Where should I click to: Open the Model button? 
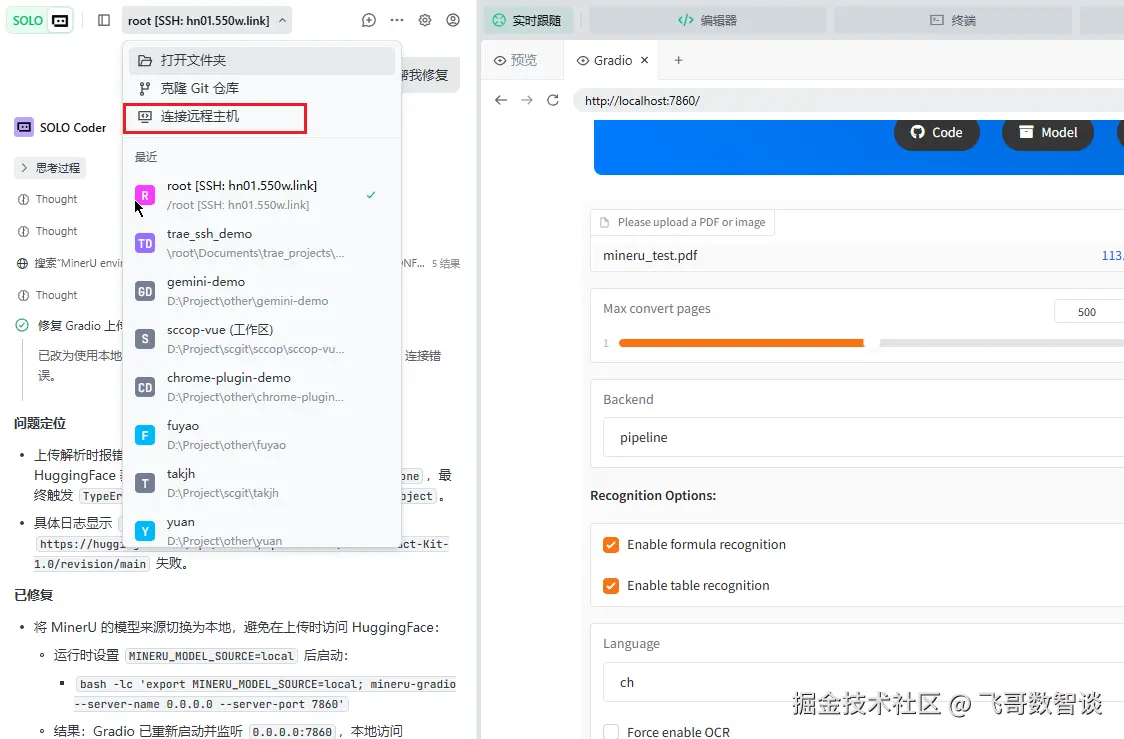[x=1047, y=133]
